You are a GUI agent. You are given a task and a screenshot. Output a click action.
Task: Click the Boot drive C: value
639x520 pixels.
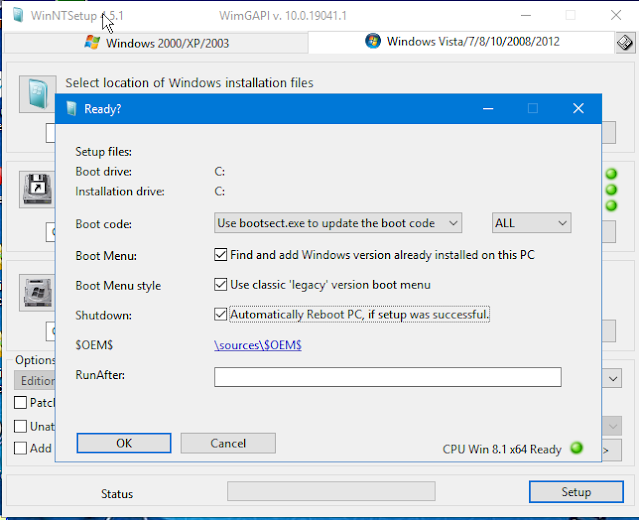tap(220, 172)
